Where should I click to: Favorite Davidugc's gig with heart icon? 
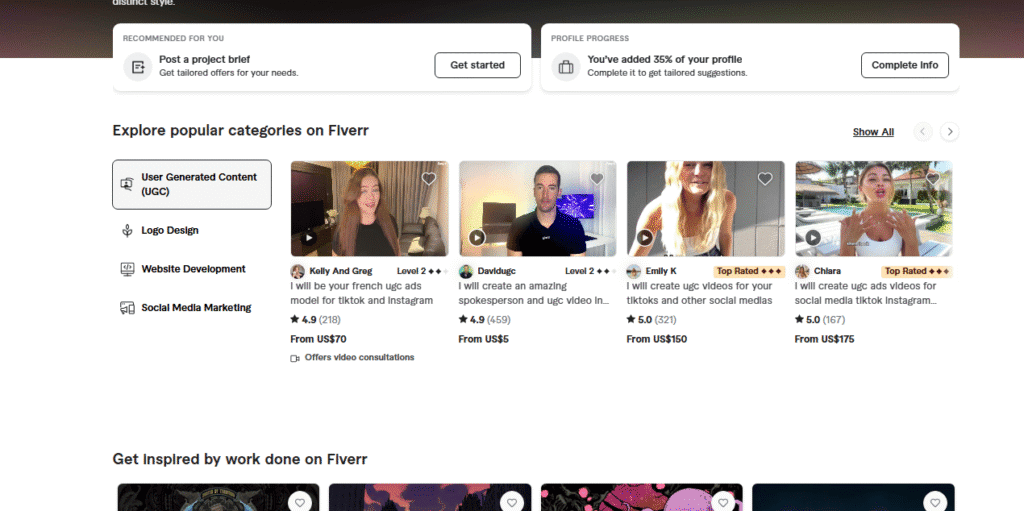tap(597, 179)
